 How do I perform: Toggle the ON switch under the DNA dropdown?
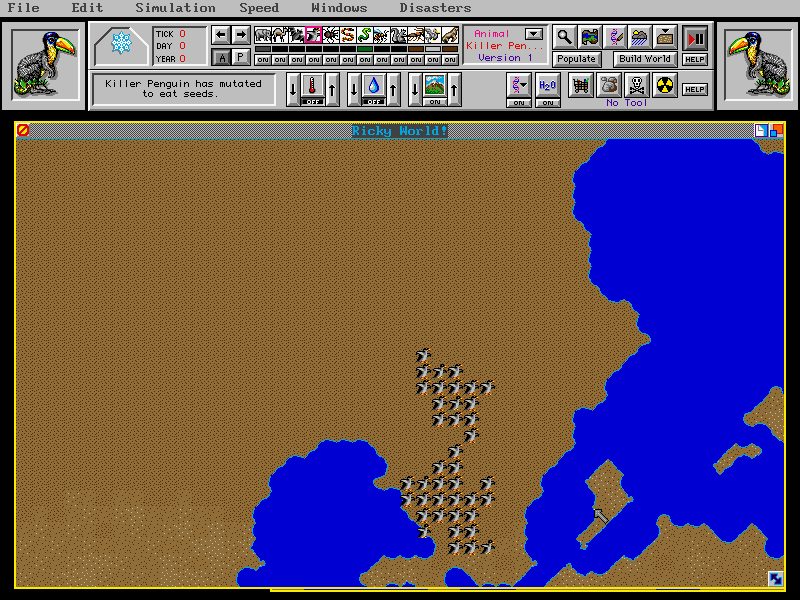(x=519, y=103)
